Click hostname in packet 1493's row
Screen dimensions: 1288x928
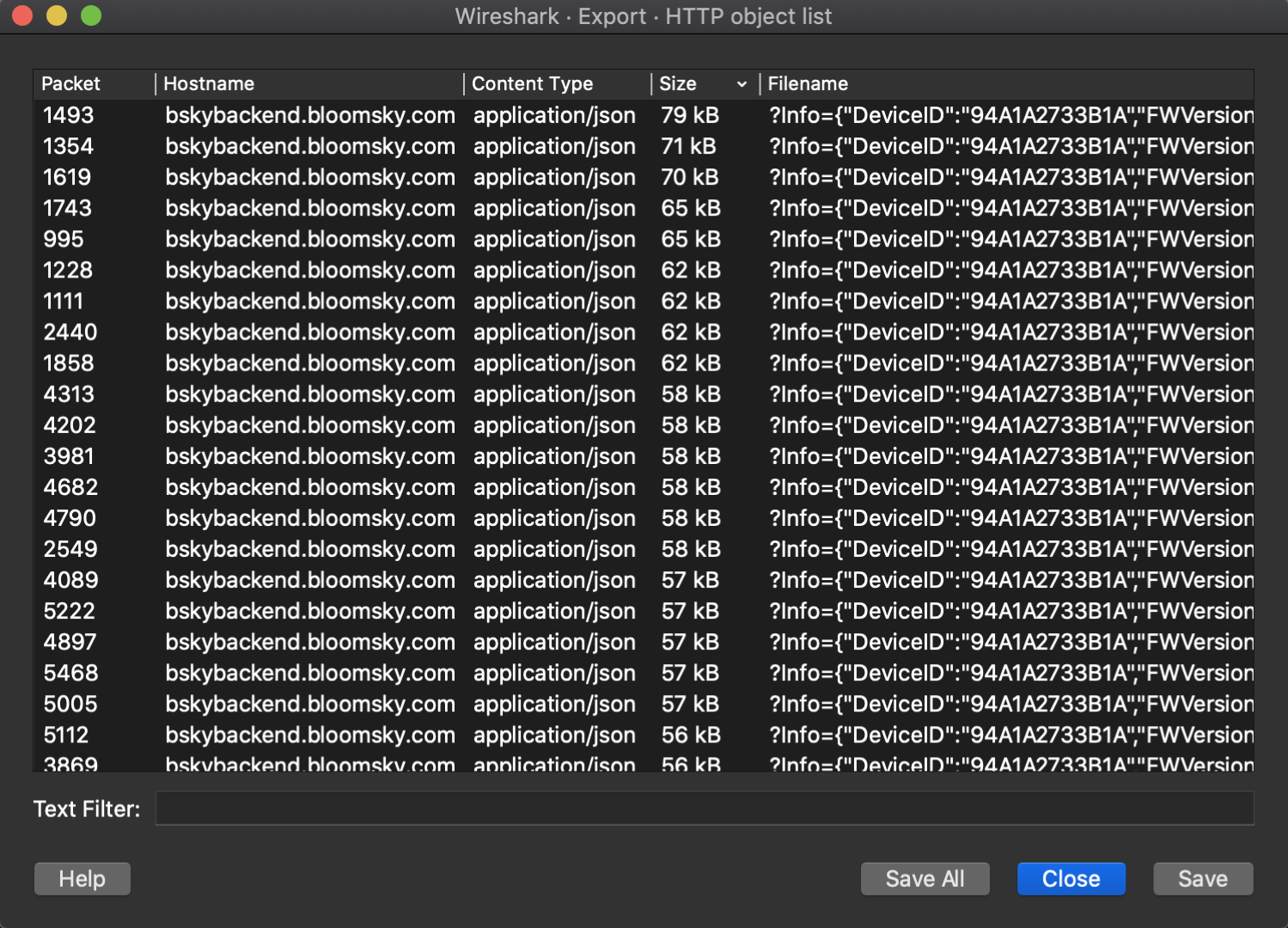[x=310, y=115]
